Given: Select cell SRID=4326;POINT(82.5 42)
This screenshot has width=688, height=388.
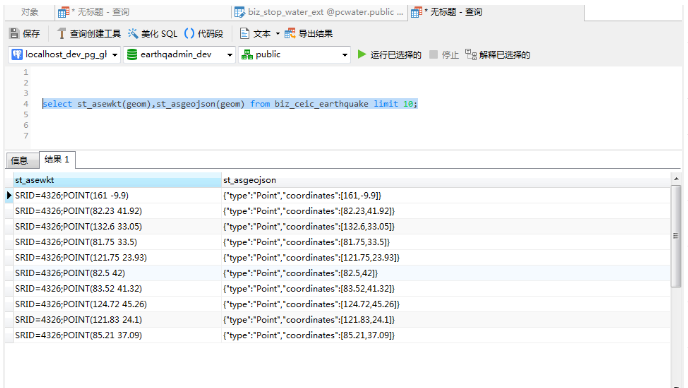Looking at the screenshot, I should (x=118, y=273).
